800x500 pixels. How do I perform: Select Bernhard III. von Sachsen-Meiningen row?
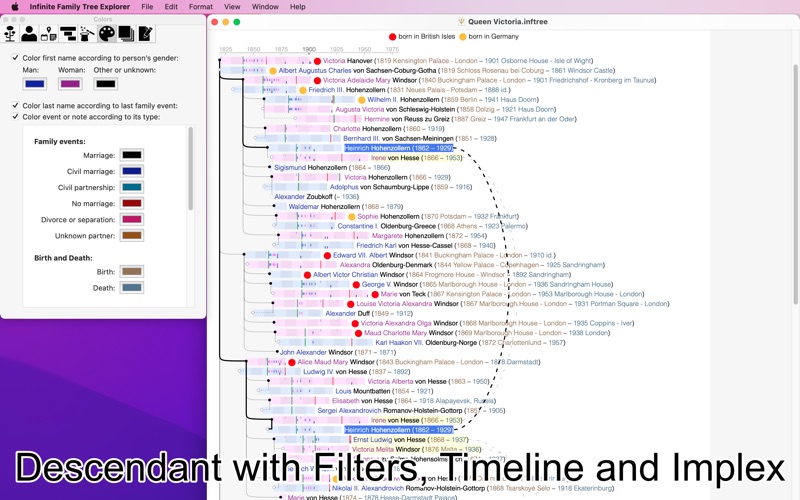click(419, 138)
